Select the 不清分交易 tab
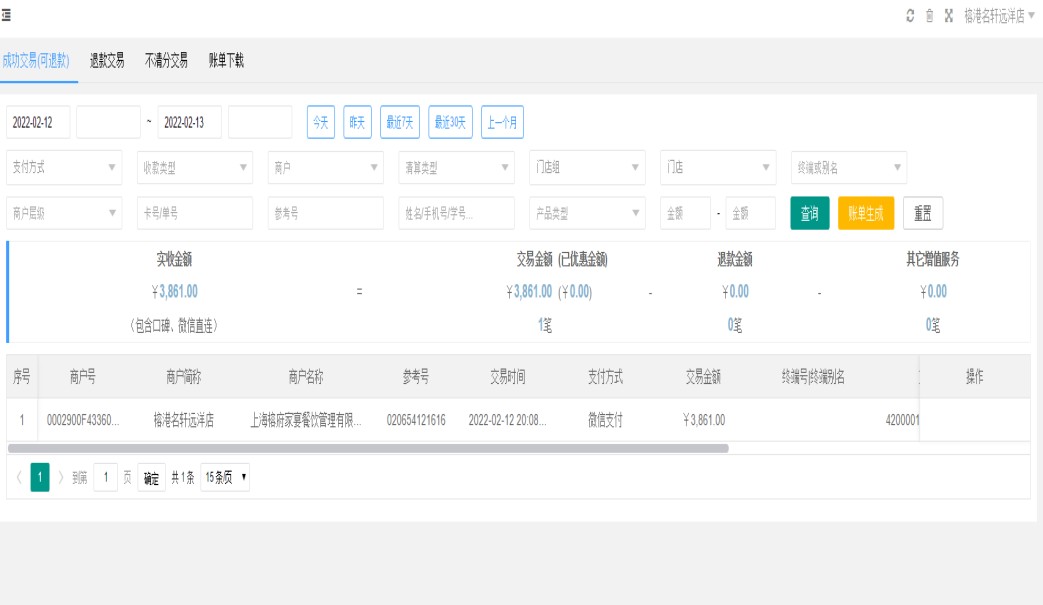This screenshot has height=605, width=1043. click(166, 61)
